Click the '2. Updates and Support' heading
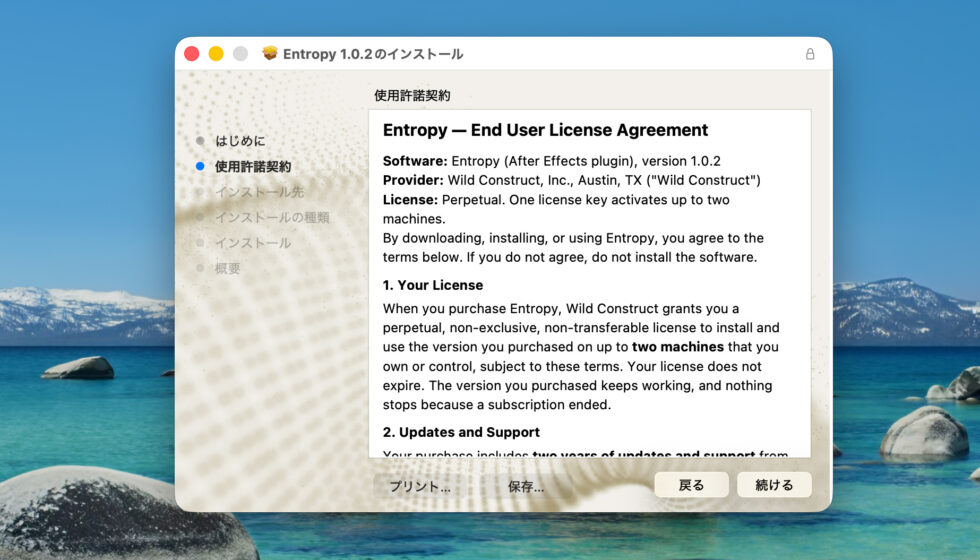 (x=461, y=432)
